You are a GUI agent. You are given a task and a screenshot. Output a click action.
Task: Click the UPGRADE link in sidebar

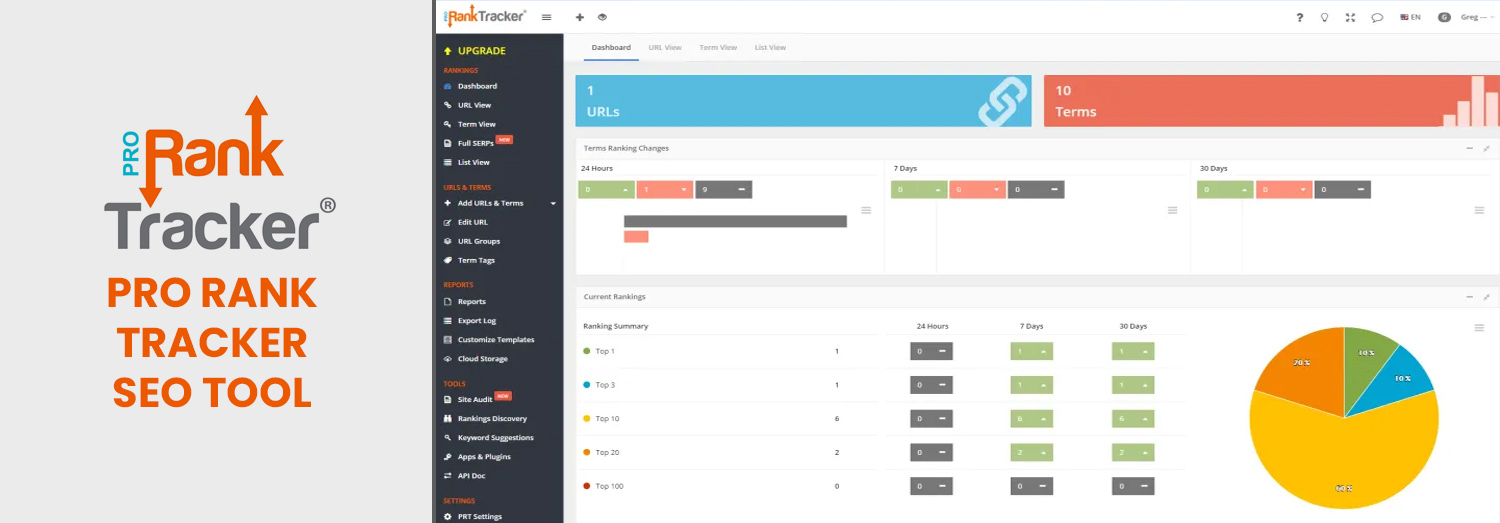coord(476,51)
